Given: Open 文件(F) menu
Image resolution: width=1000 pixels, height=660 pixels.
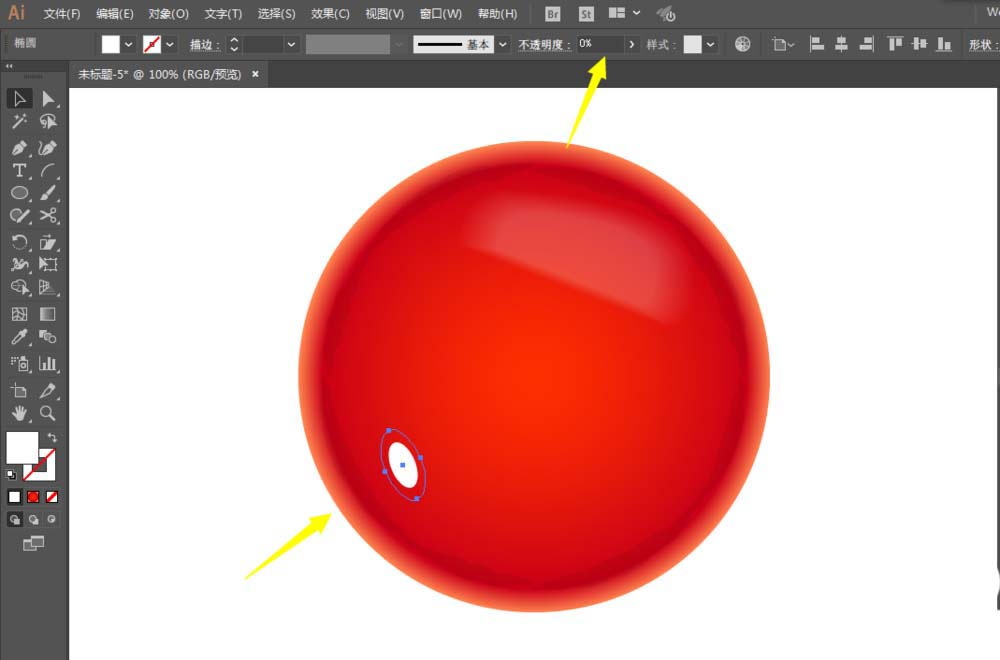Looking at the screenshot, I should pyautogui.click(x=62, y=13).
